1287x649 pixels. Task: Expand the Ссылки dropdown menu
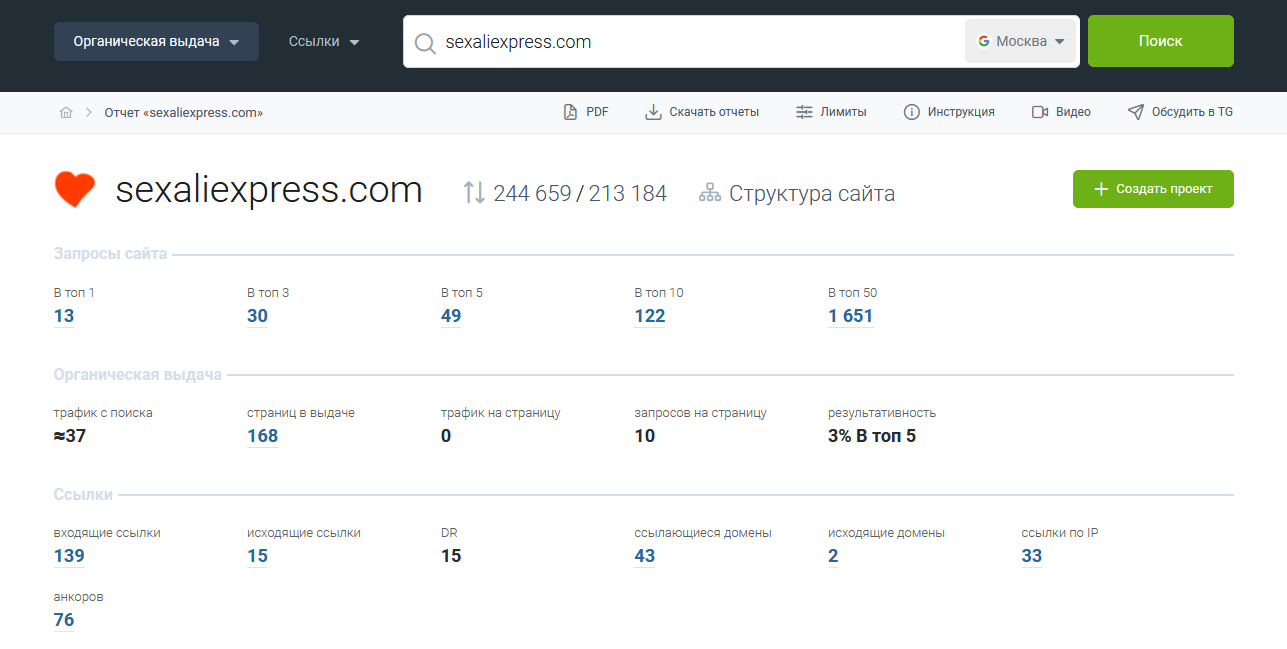tap(324, 42)
